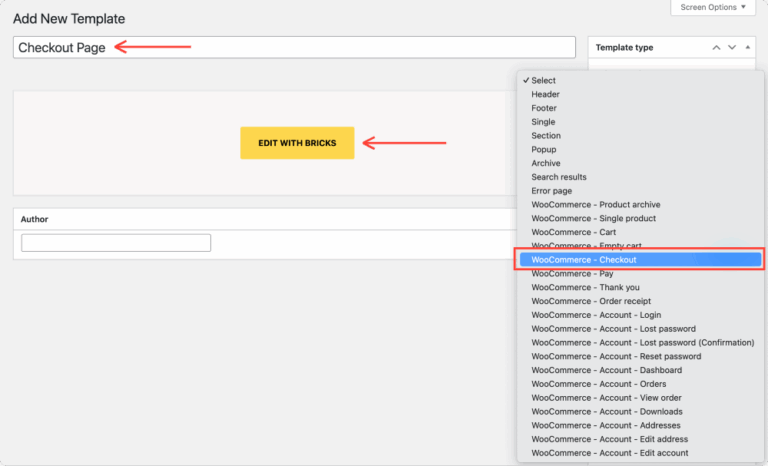This screenshot has height=466, width=768.
Task: Select Error page template type
Action: pos(641,191)
